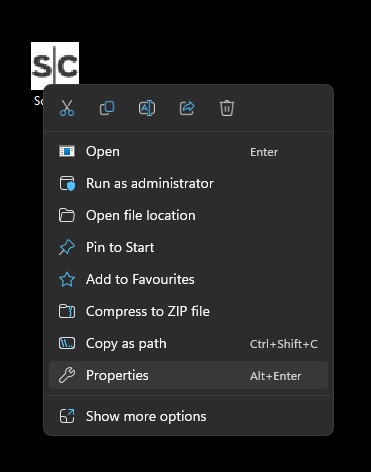Choose Open file location
Viewport: 371px width, 472px height.
188,216
